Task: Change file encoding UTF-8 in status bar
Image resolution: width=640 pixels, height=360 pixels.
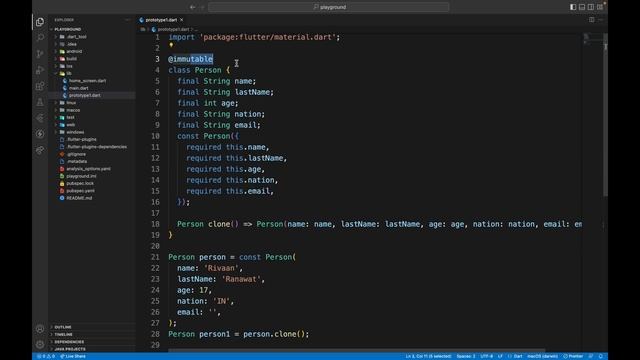Action: pos(487,356)
